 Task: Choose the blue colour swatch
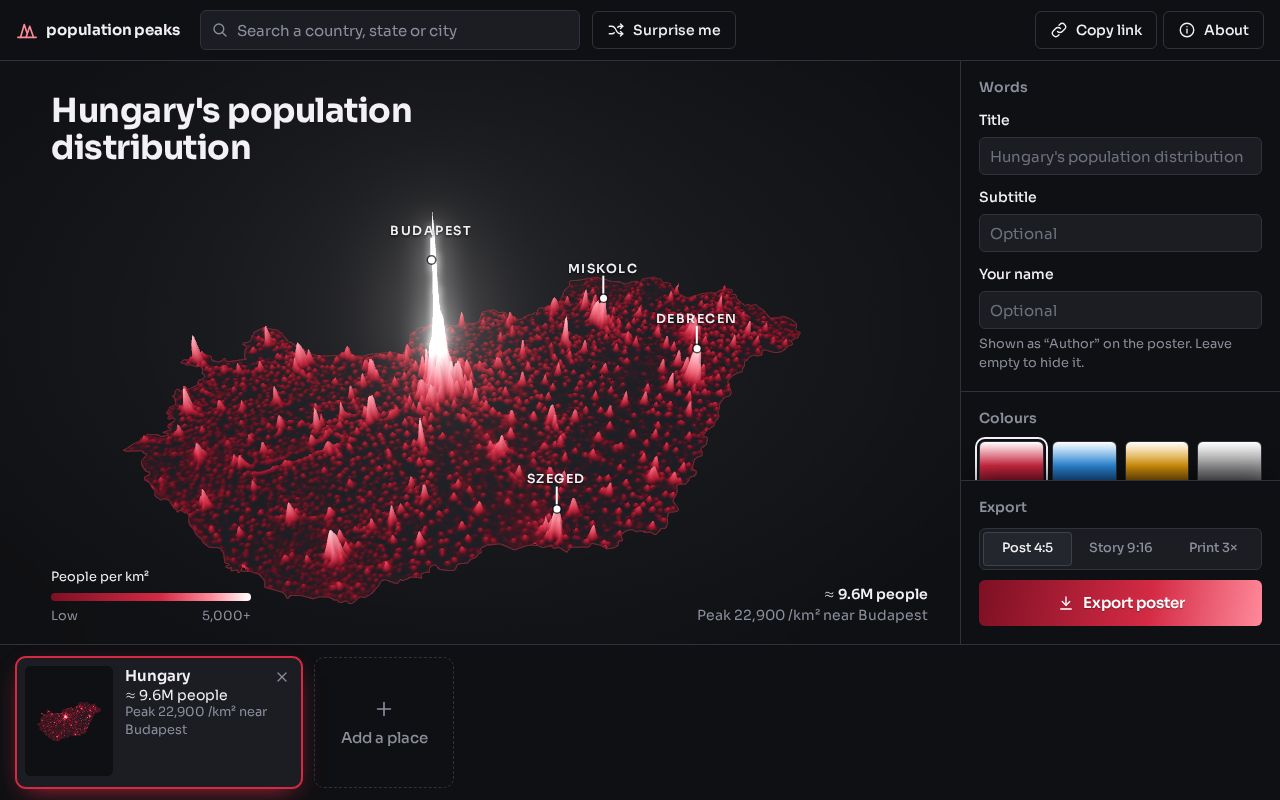[x=1084, y=461]
